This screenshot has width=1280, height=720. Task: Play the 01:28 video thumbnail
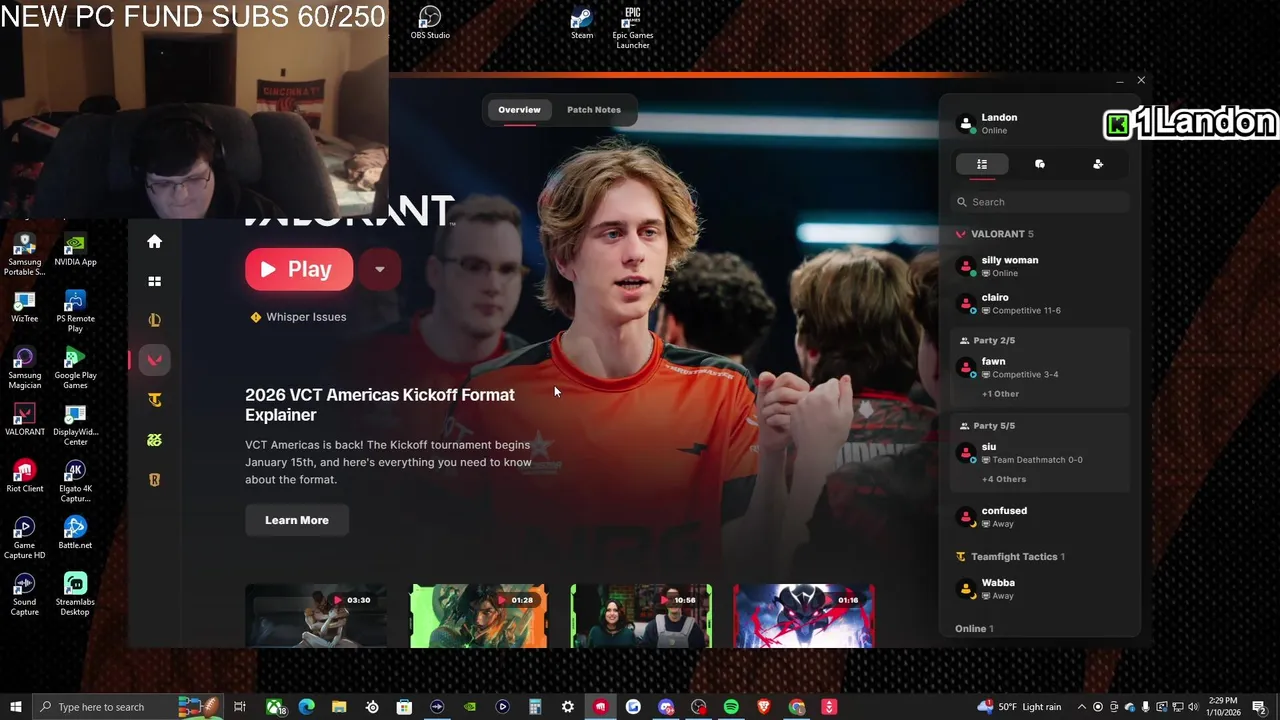(478, 616)
